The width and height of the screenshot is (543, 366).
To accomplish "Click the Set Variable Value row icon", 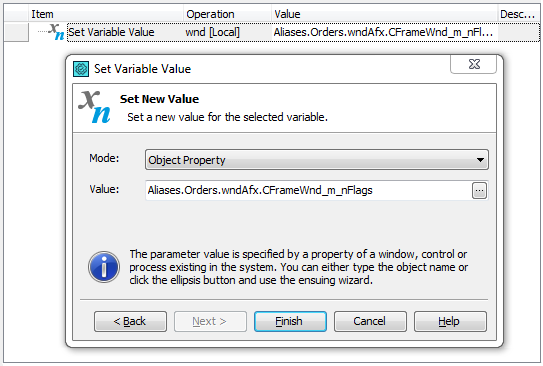I will (x=56, y=32).
